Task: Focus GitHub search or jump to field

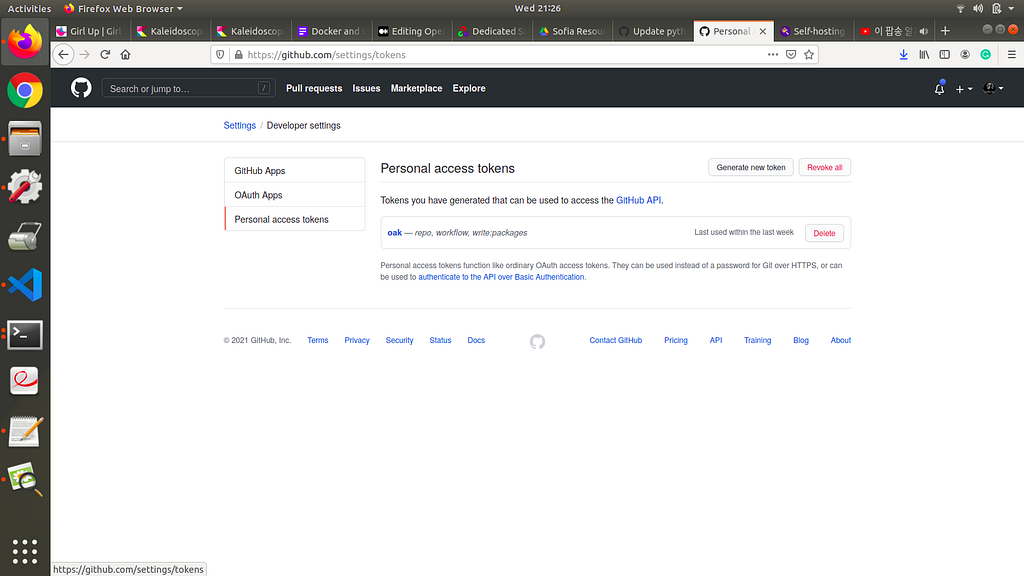Action: (188, 88)
